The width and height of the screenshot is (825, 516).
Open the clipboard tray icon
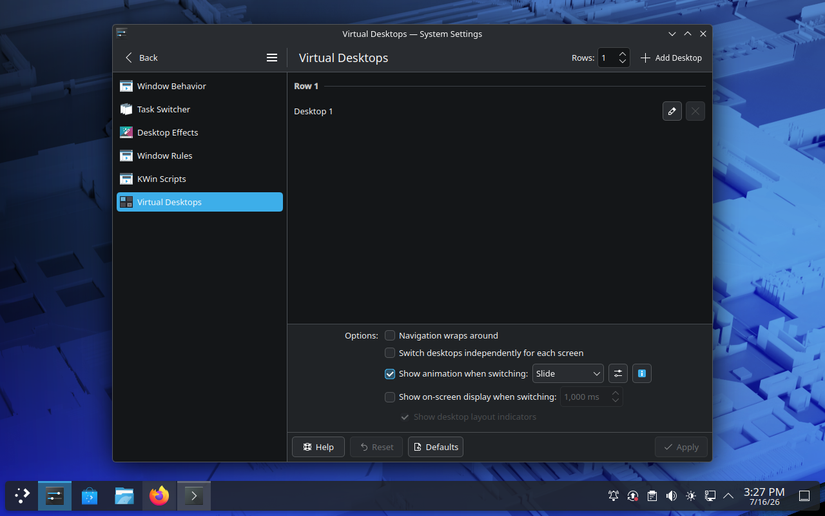pos(652,495)
